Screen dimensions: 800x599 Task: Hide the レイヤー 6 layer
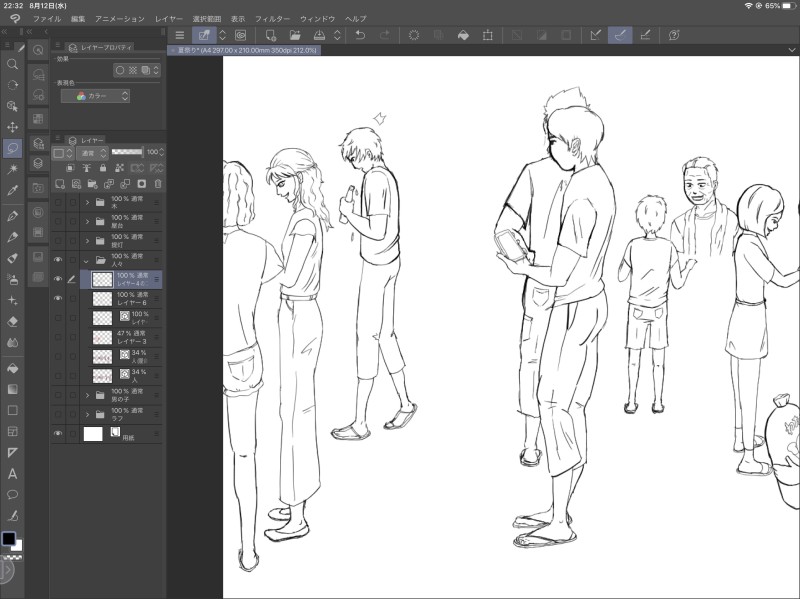point(58,299)
